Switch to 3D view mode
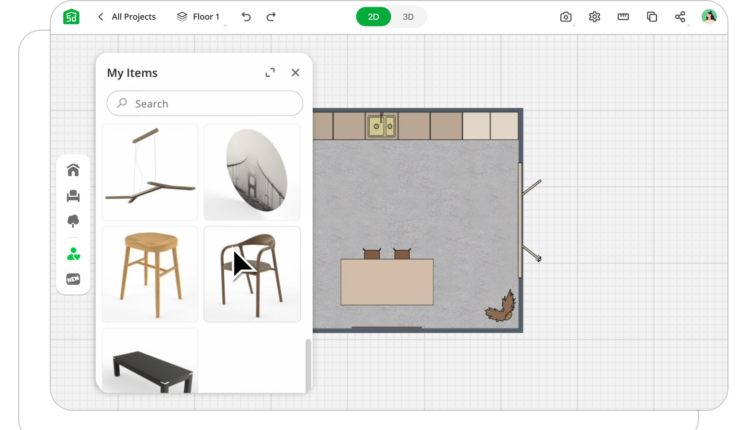Screen dimensions: 750x430 click(408, 17)
